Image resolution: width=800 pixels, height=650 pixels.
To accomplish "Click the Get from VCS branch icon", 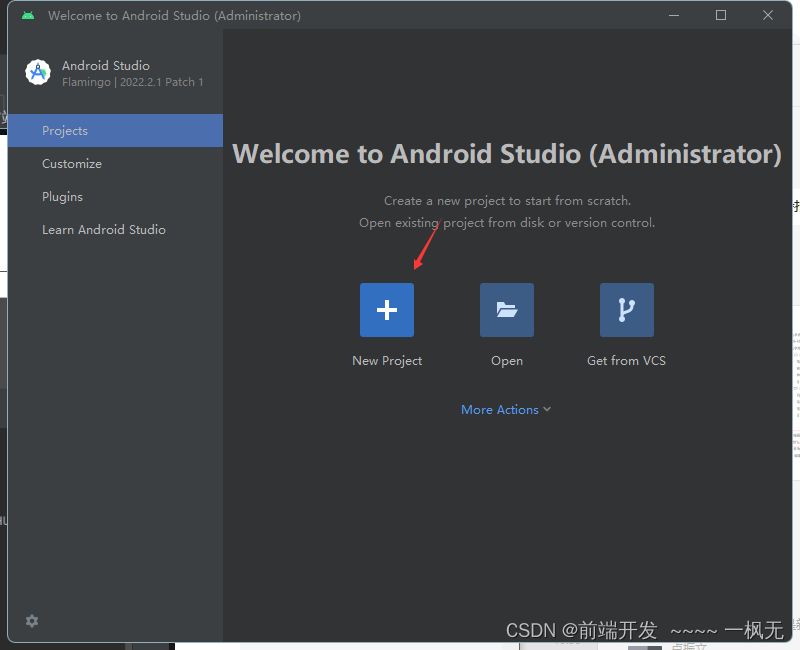I will click(x=627, y=310).
